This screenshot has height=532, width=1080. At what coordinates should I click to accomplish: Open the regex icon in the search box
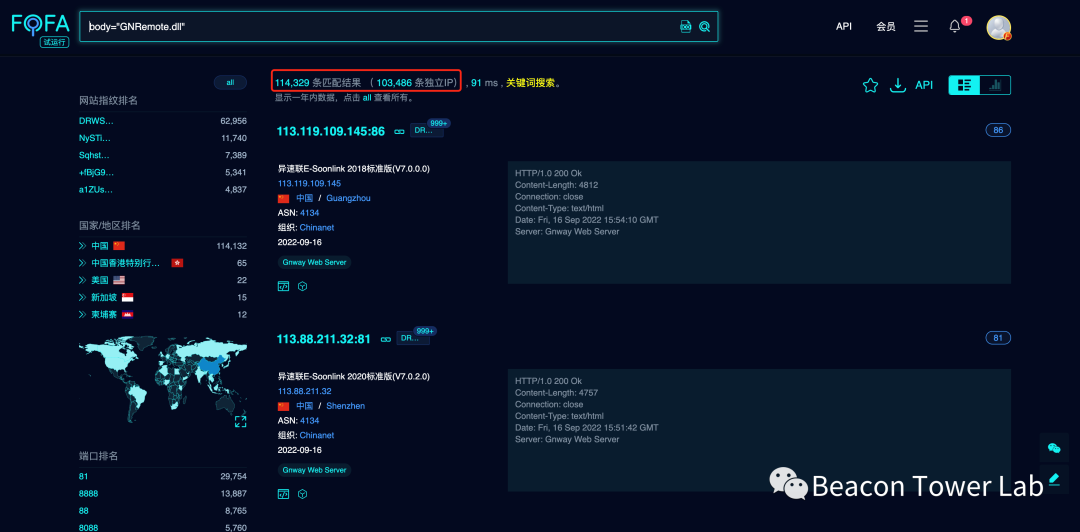685,26
